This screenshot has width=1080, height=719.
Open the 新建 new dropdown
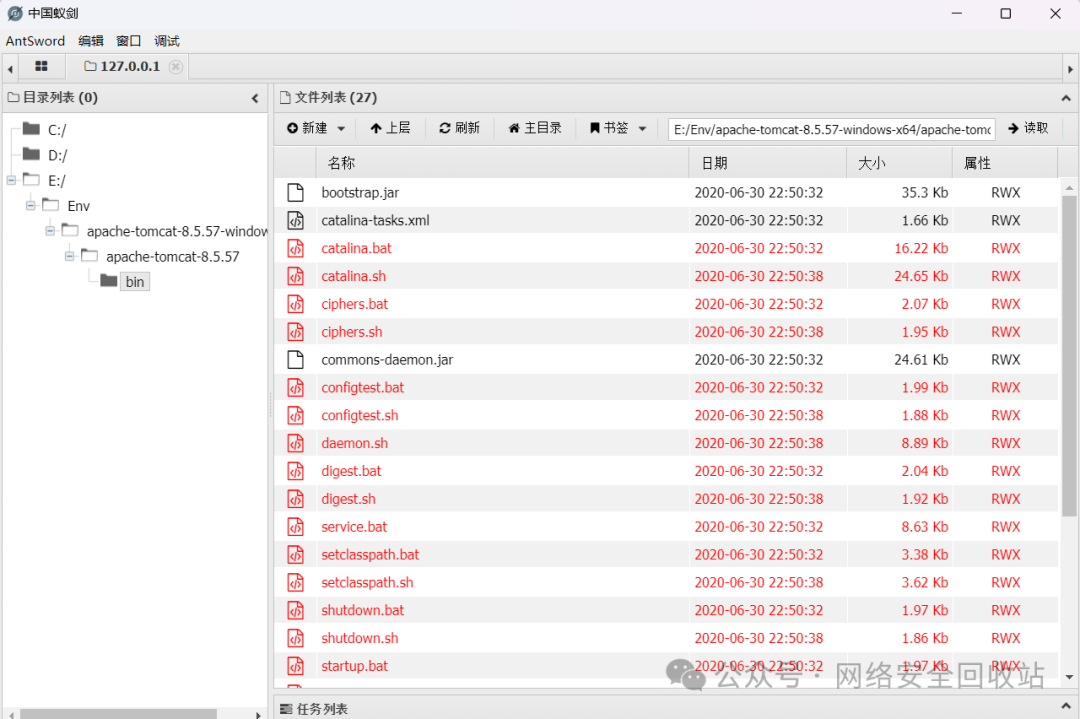(x=316, y=128)
